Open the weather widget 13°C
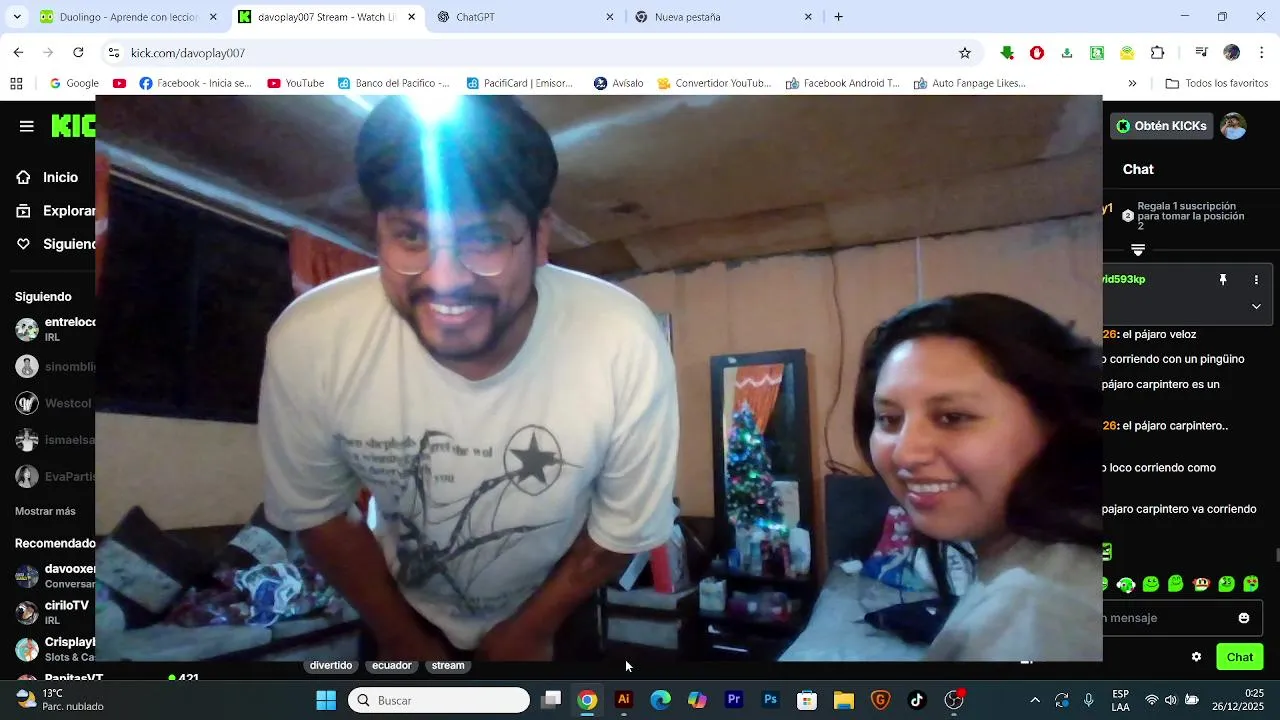This screenshot has height=720, width=1280. tap(60, 700)
